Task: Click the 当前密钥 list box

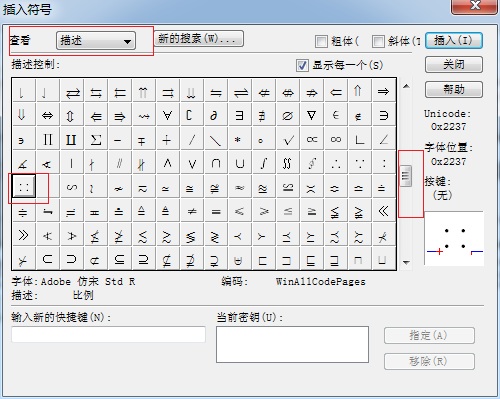Action: (292, 344)
